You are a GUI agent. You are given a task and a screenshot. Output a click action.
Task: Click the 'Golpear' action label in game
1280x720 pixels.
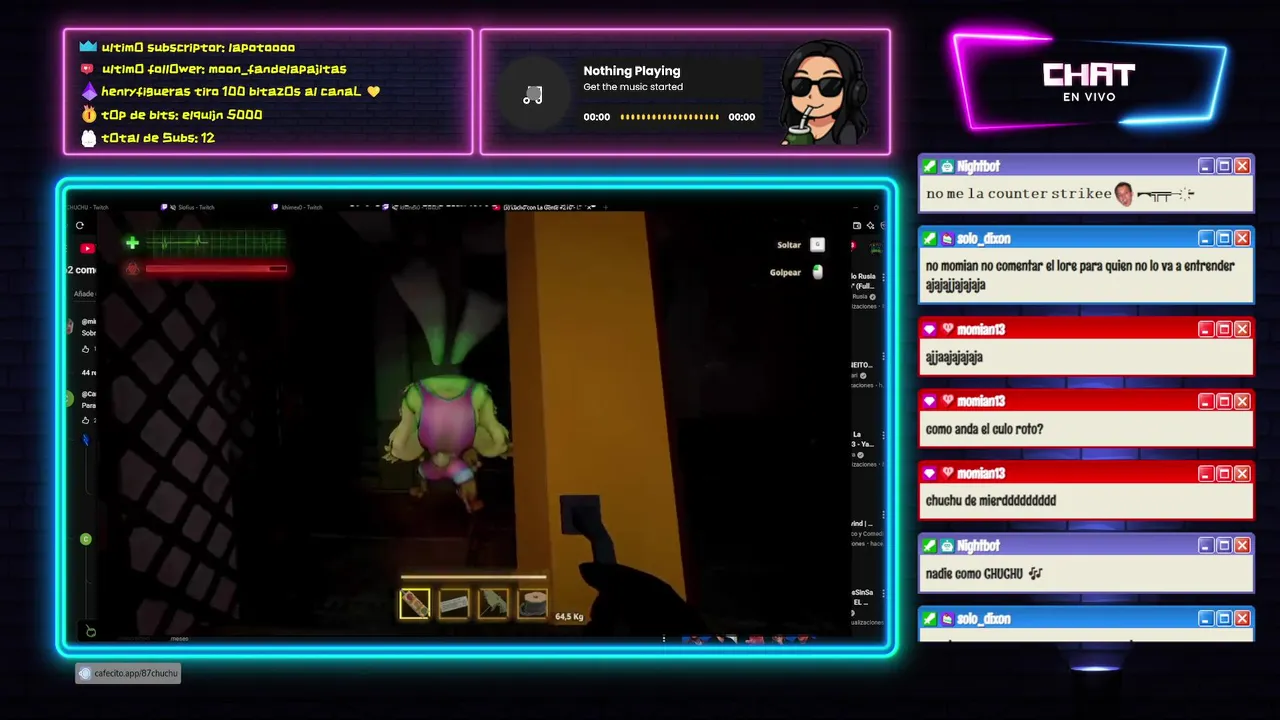click(x=785, y=272)
